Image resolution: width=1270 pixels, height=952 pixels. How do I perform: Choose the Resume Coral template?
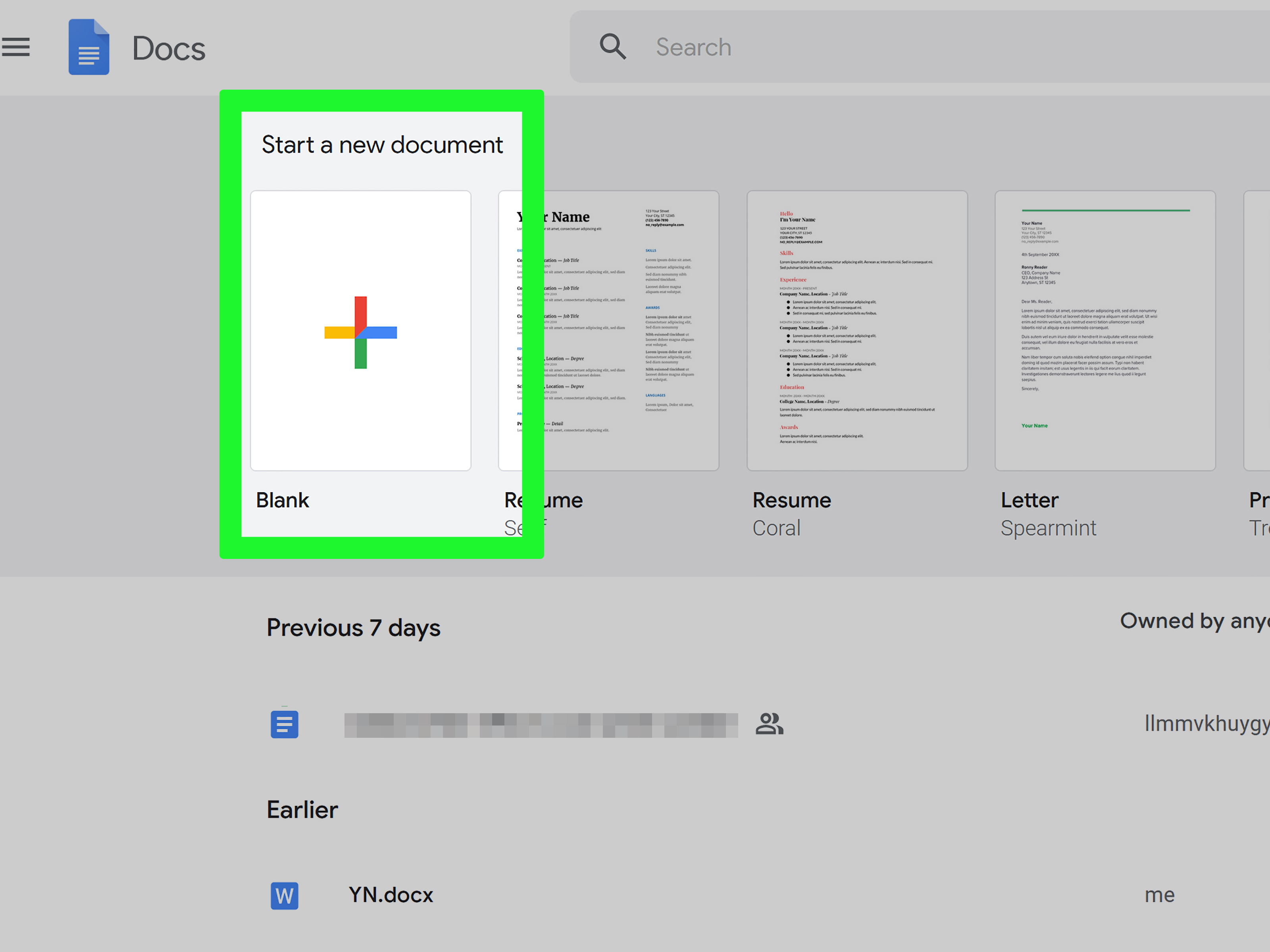(856, 330)
